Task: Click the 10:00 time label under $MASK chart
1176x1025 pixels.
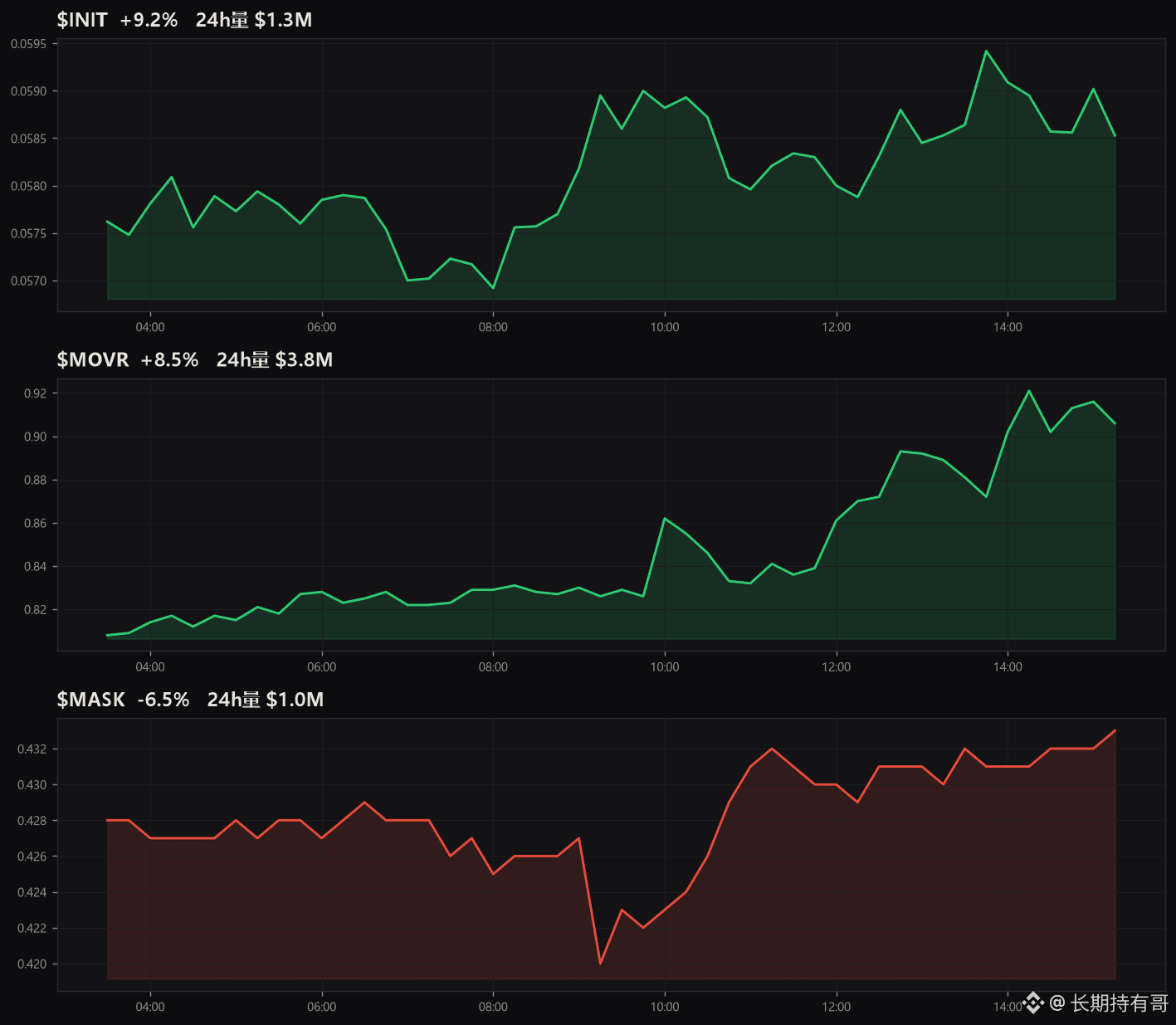Action: point(665,1007)
